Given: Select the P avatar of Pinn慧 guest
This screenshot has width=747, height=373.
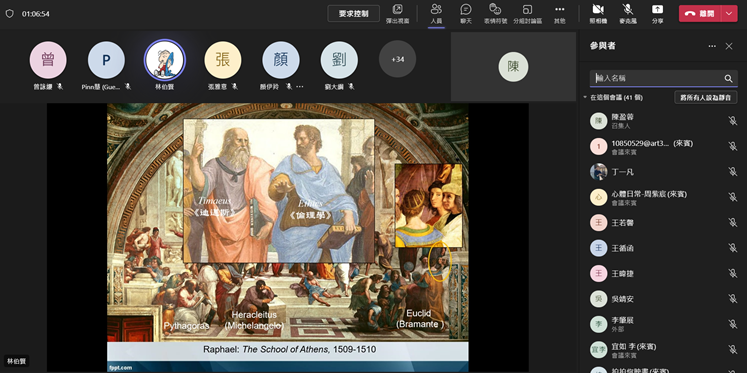Looking at the screenshot, I should [106, 60].
